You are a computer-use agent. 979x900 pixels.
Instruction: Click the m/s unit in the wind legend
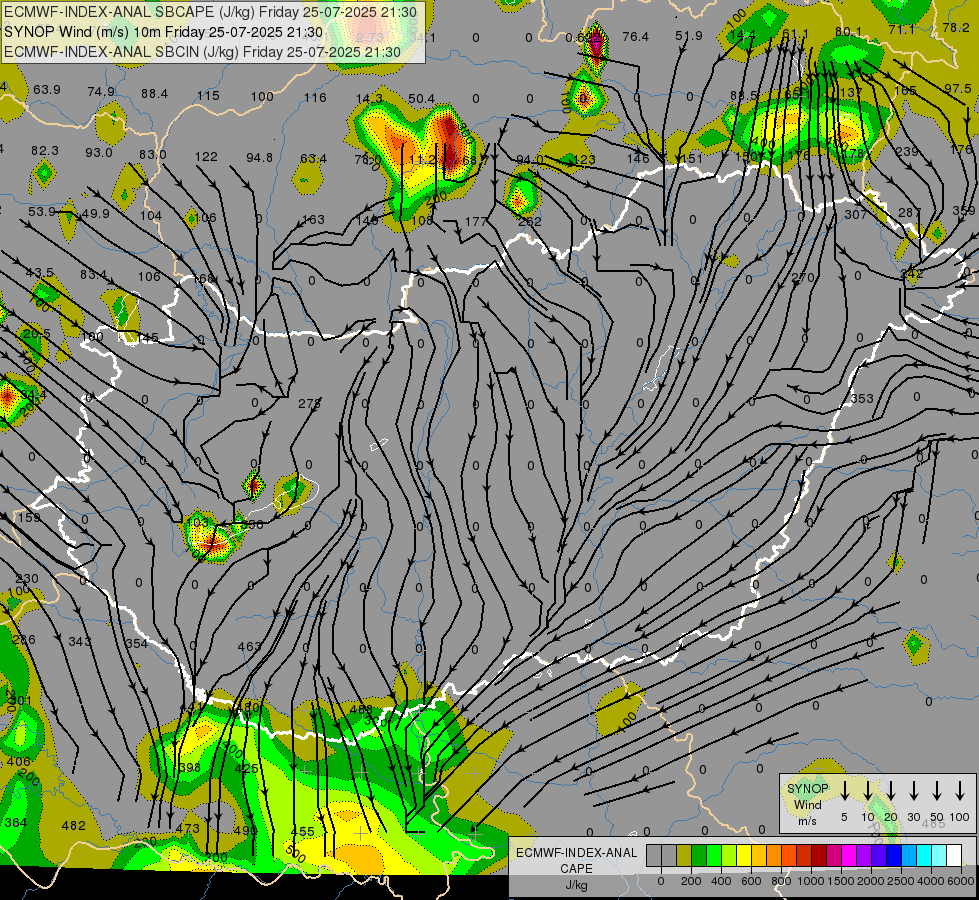(807, 821)
